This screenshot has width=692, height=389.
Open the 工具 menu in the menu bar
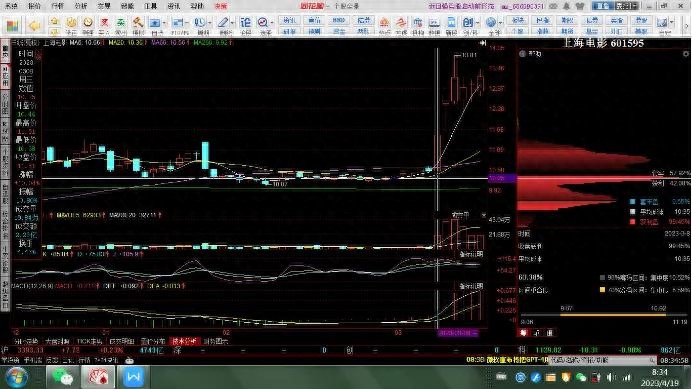150,6
